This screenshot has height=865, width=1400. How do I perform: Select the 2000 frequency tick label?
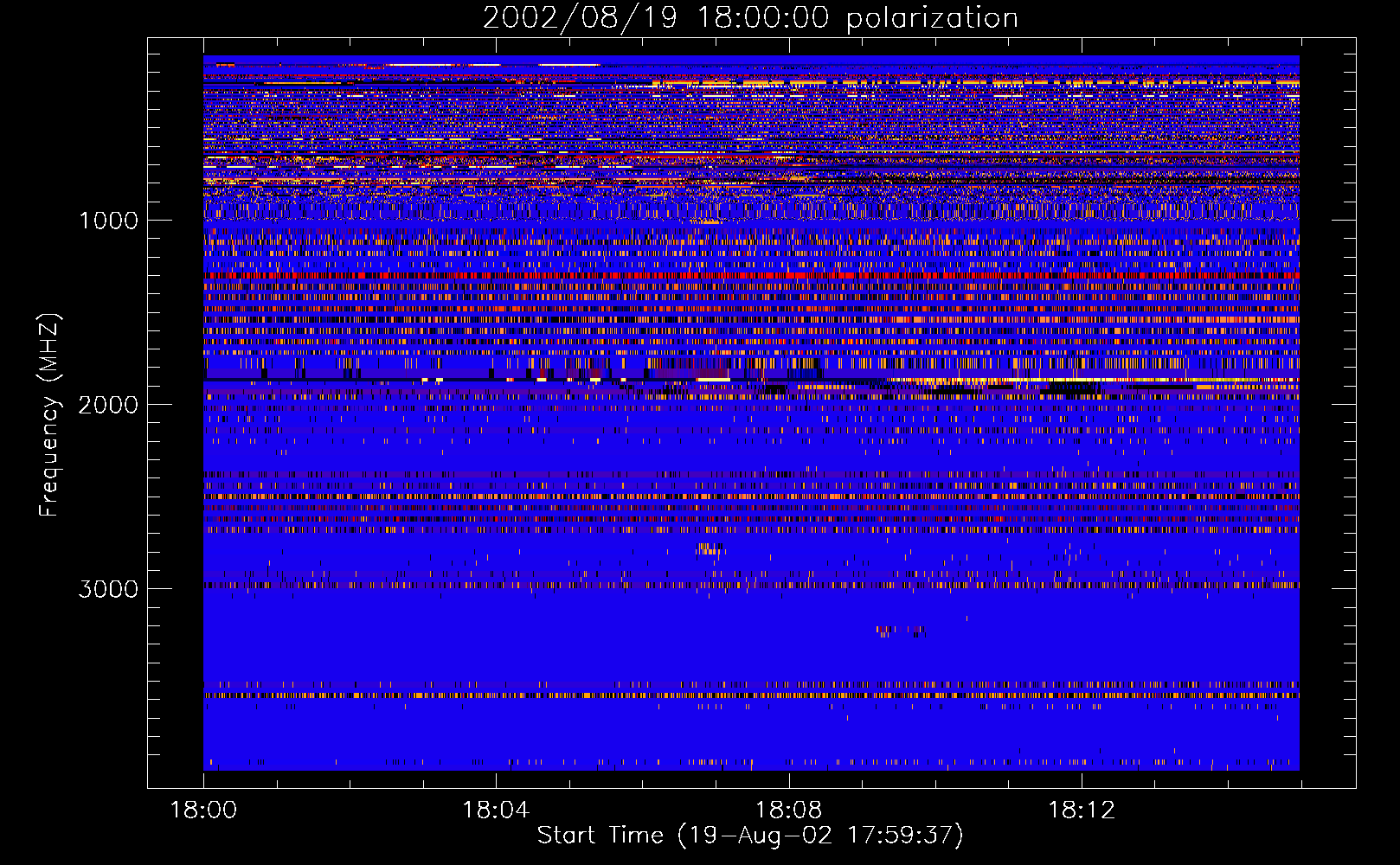[108, 405]
